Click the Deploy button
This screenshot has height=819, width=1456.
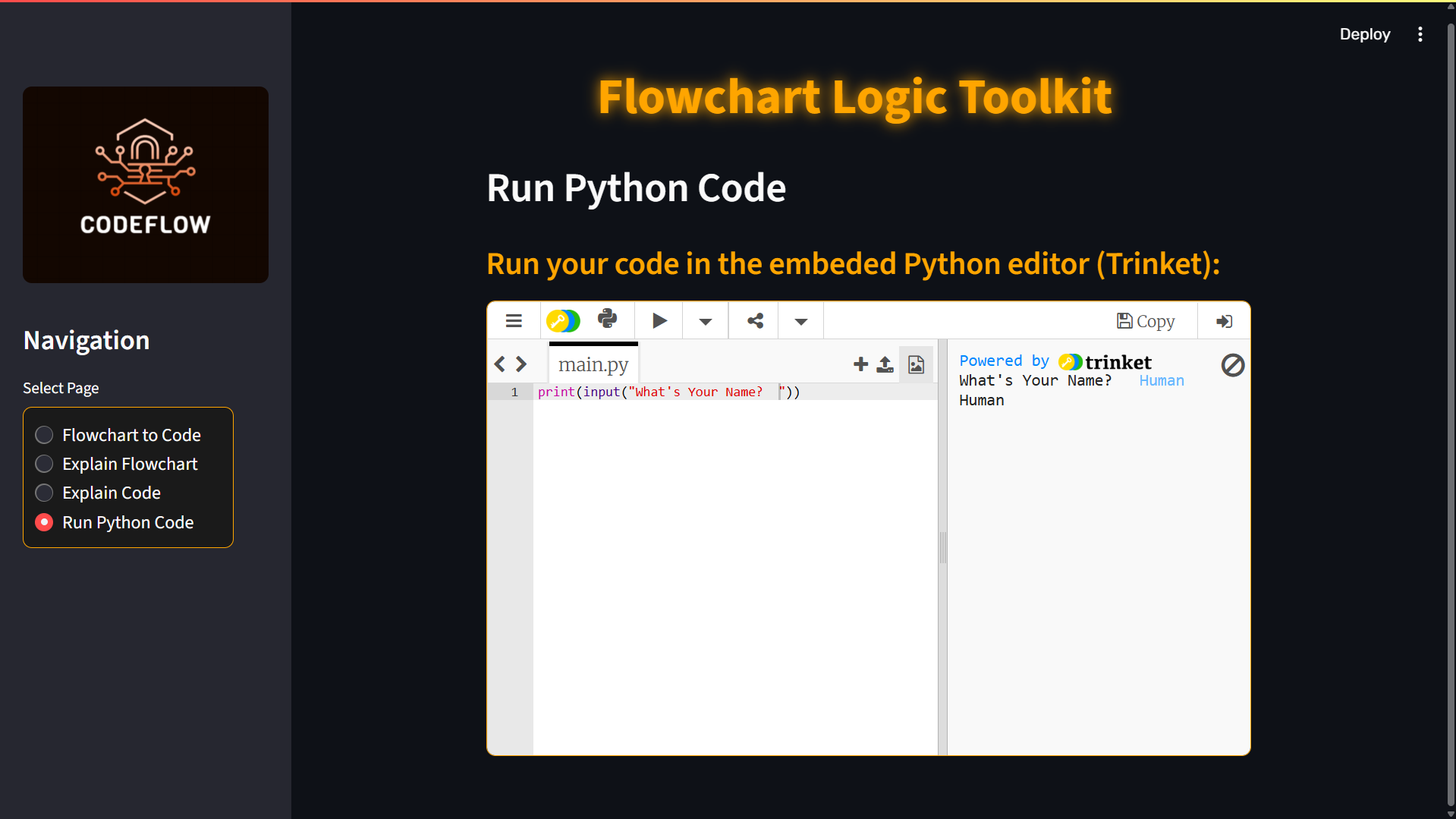(1364, 34)
